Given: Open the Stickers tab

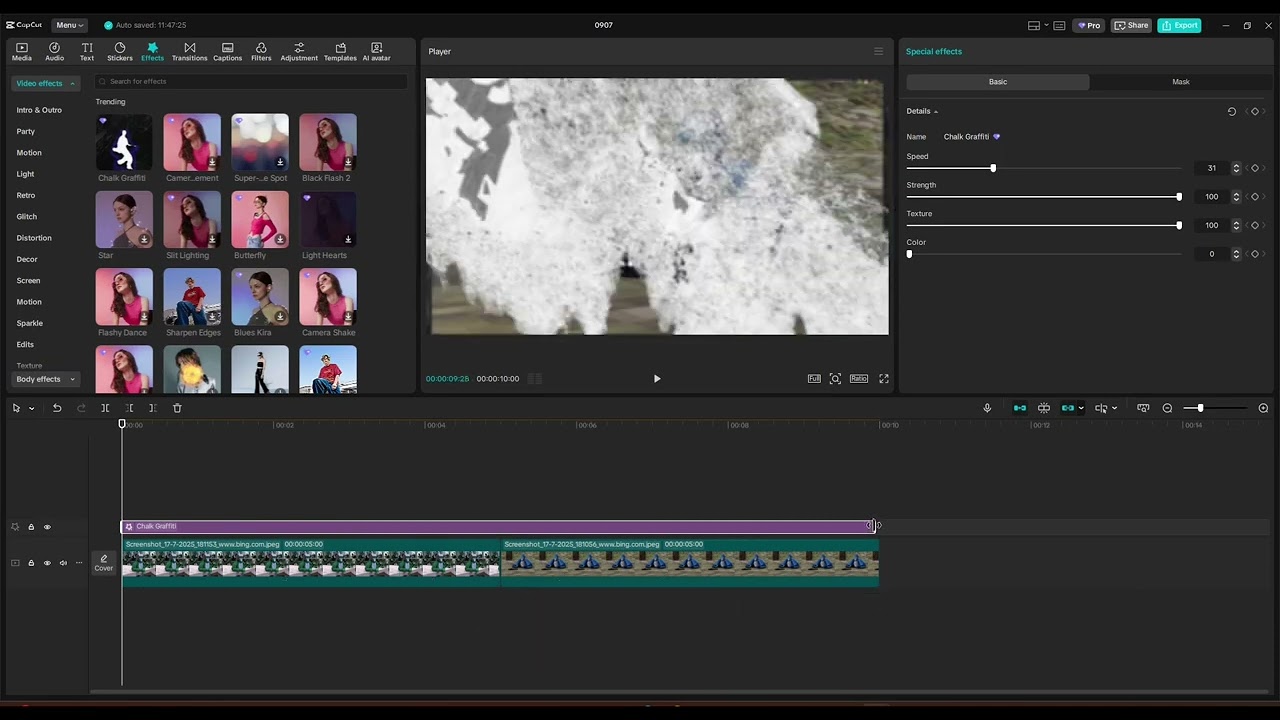Looking at the screenshot, I should [120, 52].
